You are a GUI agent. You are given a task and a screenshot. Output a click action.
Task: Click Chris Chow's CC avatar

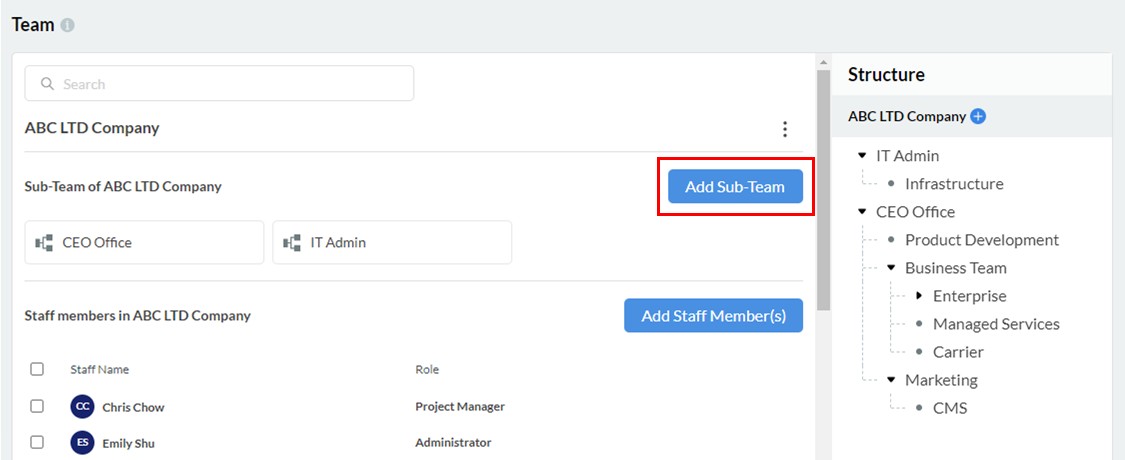tap(82, 407)
